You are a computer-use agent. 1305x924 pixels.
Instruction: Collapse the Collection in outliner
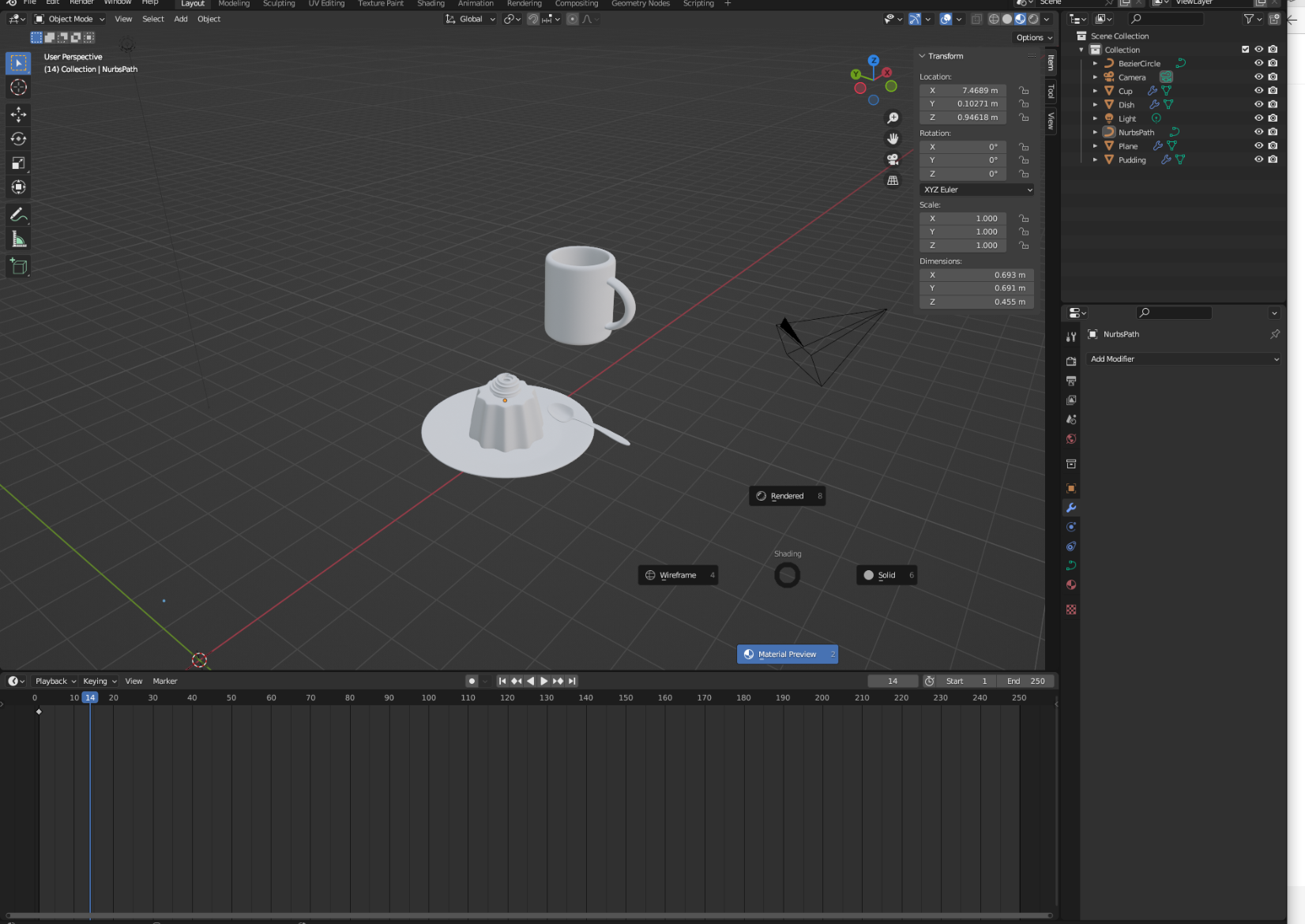(x=1081, y=50)
